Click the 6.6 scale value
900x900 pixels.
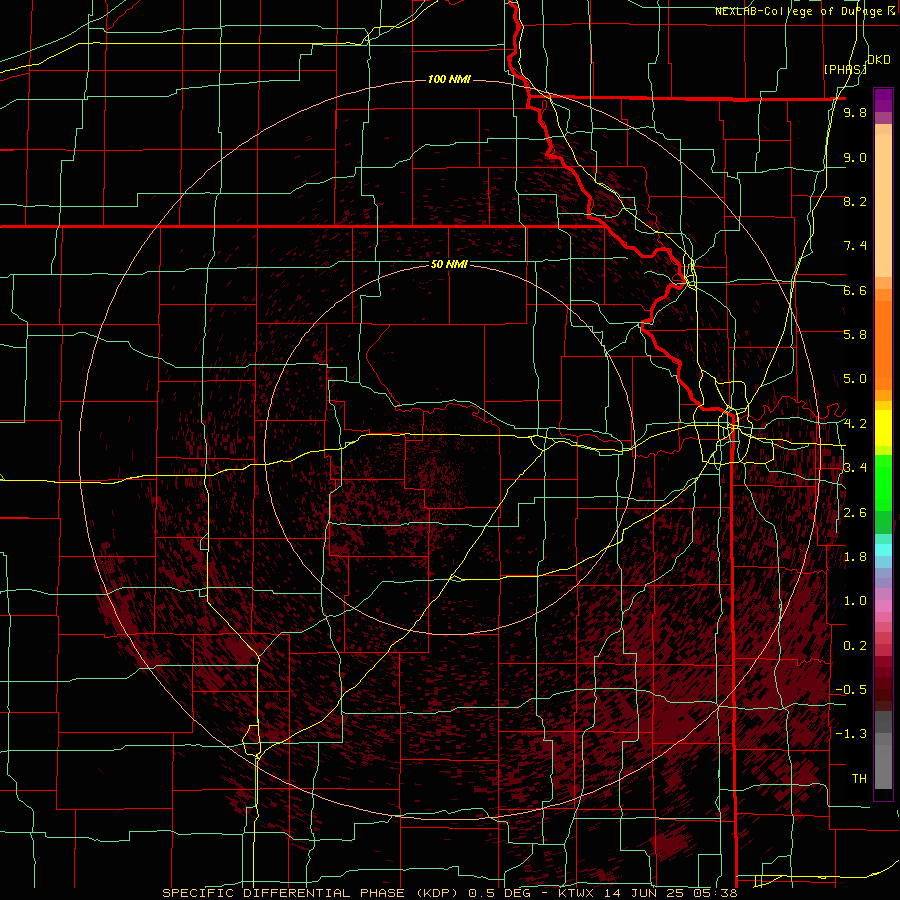pos(855,290)
